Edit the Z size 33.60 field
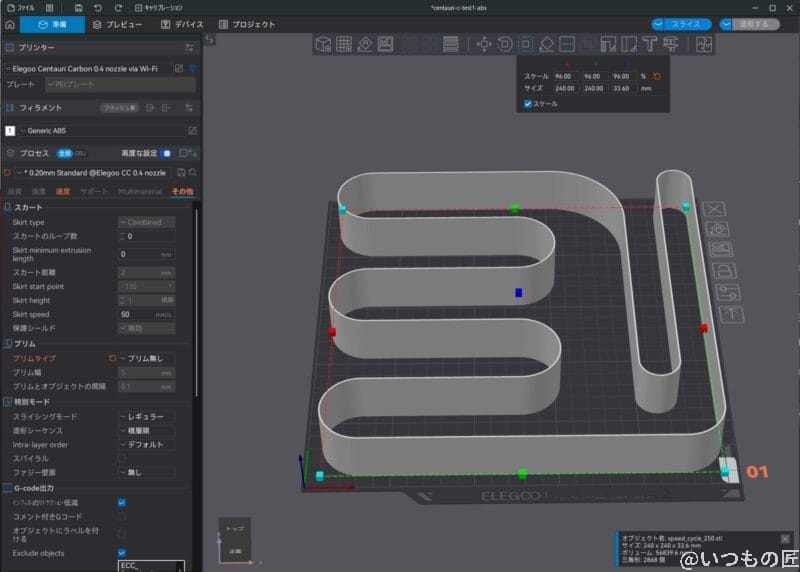Screen dimensions: 800x572 (622, 88)
